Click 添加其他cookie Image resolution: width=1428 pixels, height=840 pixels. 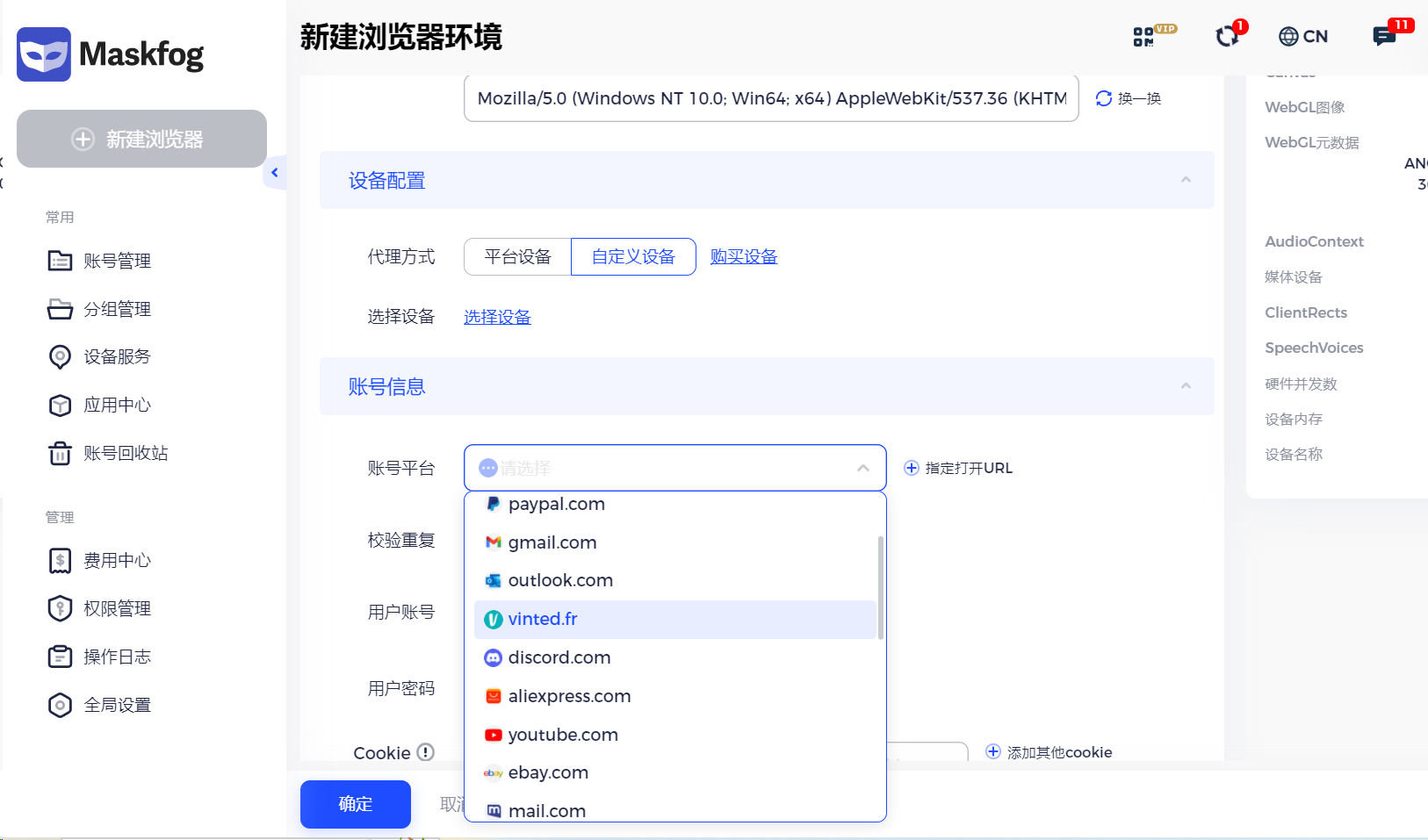point(1049,752)
